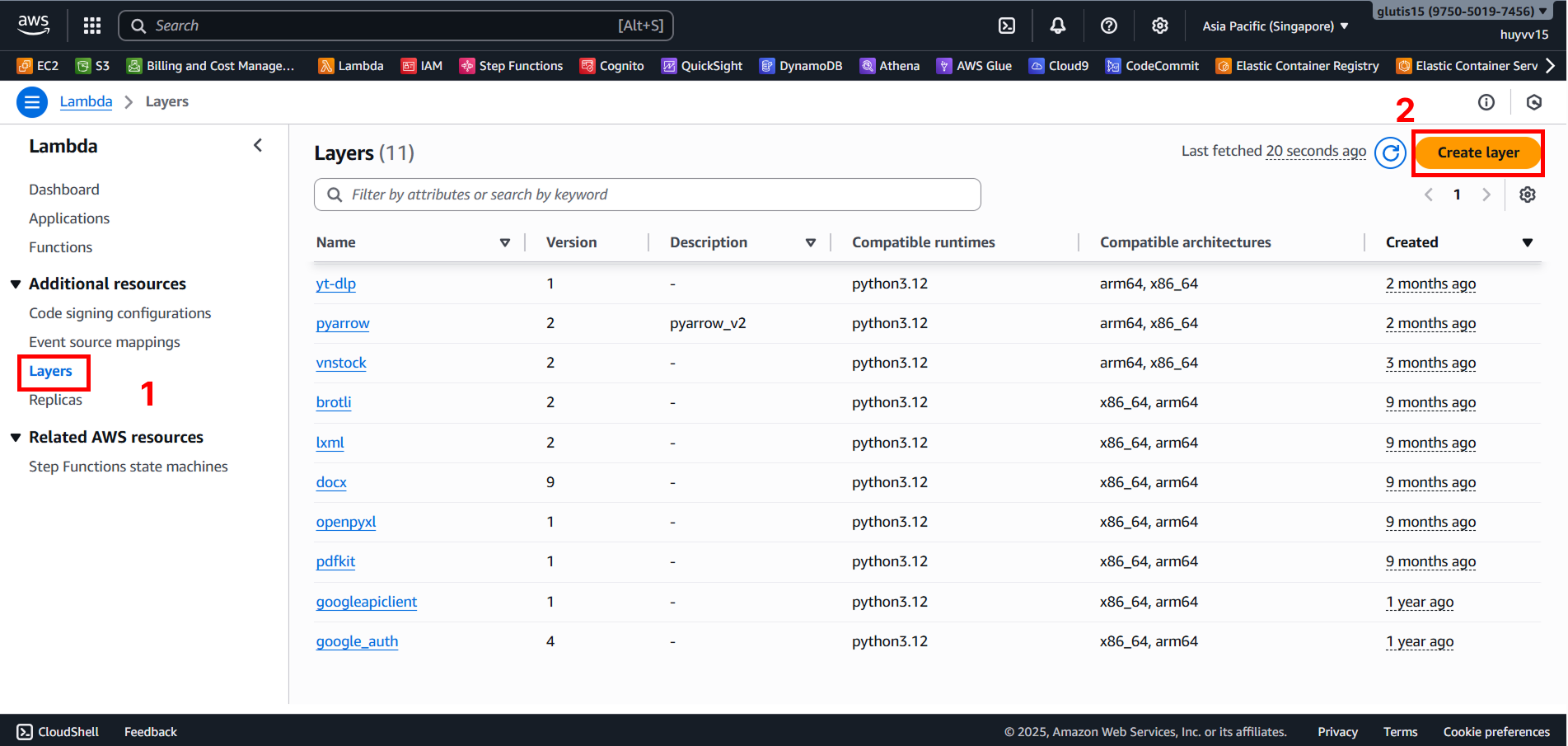Sort layers by the Created column

pos(1527,242)
